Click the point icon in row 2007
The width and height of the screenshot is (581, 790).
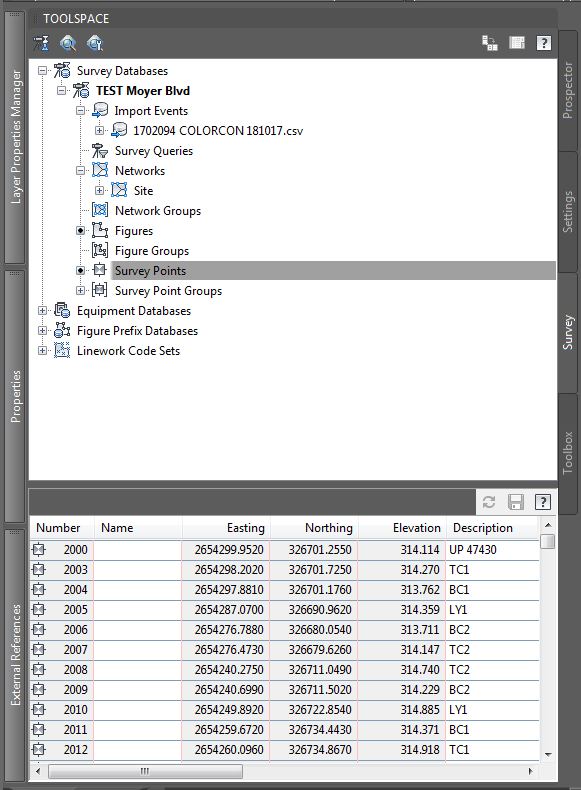pyautogui.click(x=39, y=649)
